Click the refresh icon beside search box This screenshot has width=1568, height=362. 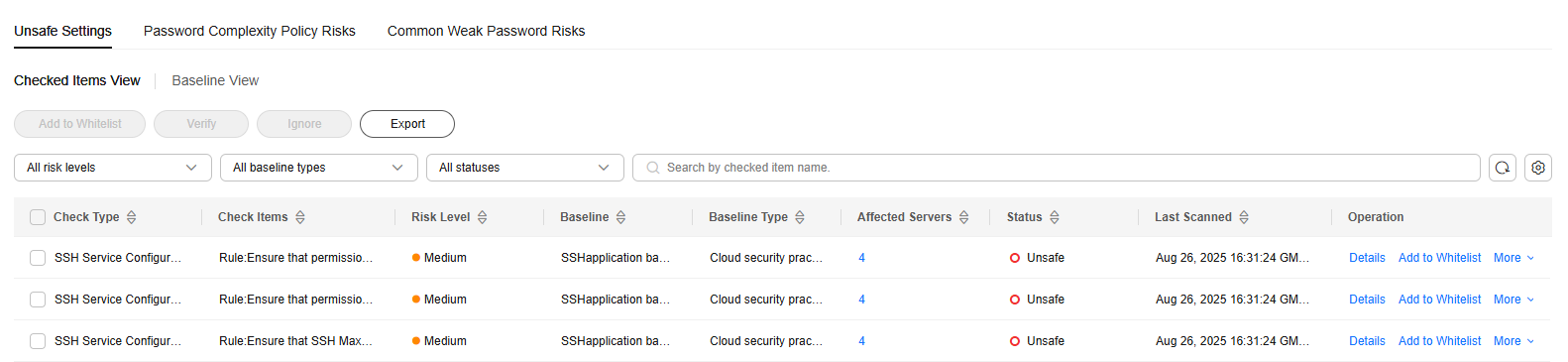(1503, 168)
